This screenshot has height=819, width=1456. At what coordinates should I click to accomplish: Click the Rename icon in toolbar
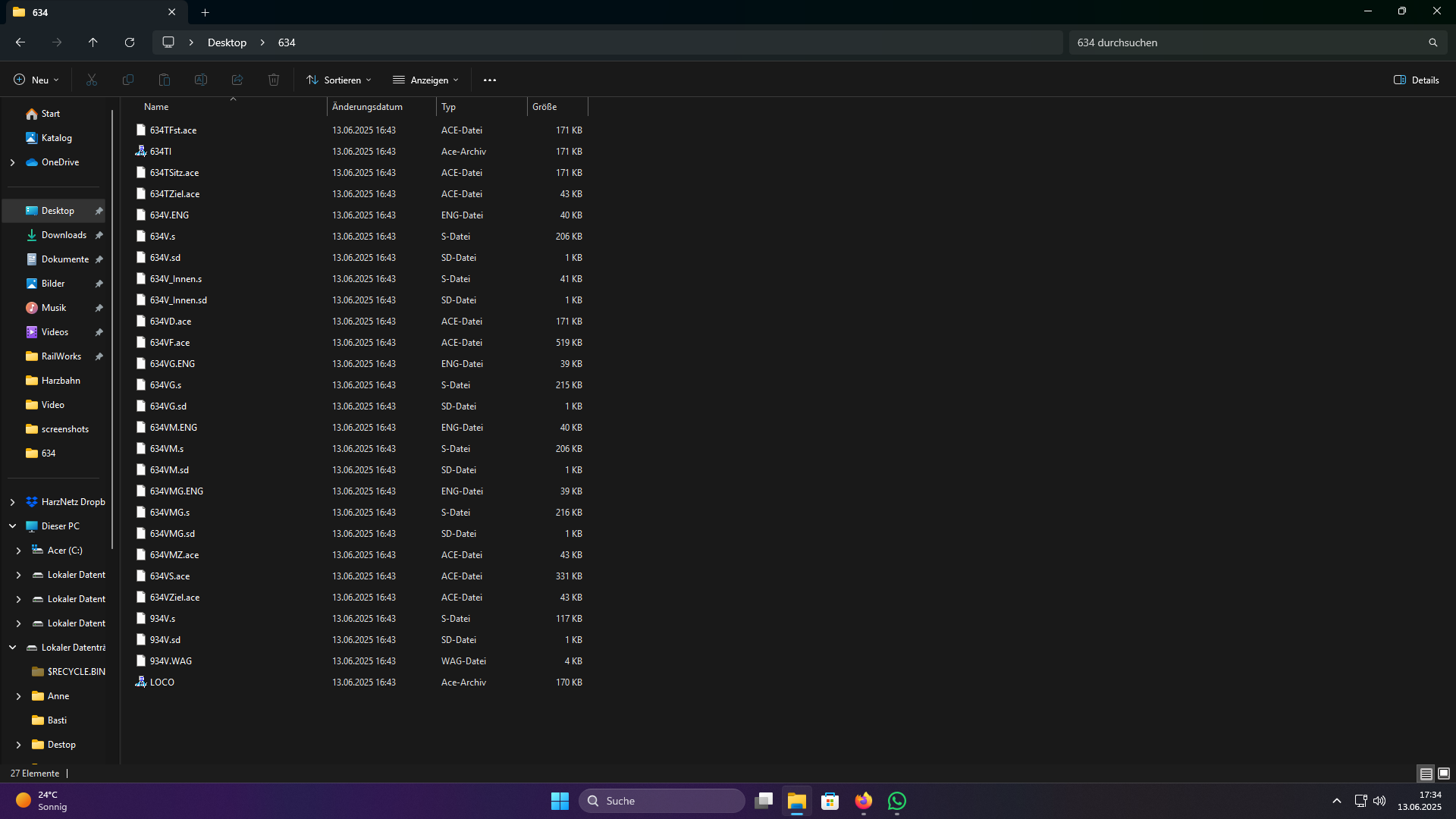[x=201, y=80]
